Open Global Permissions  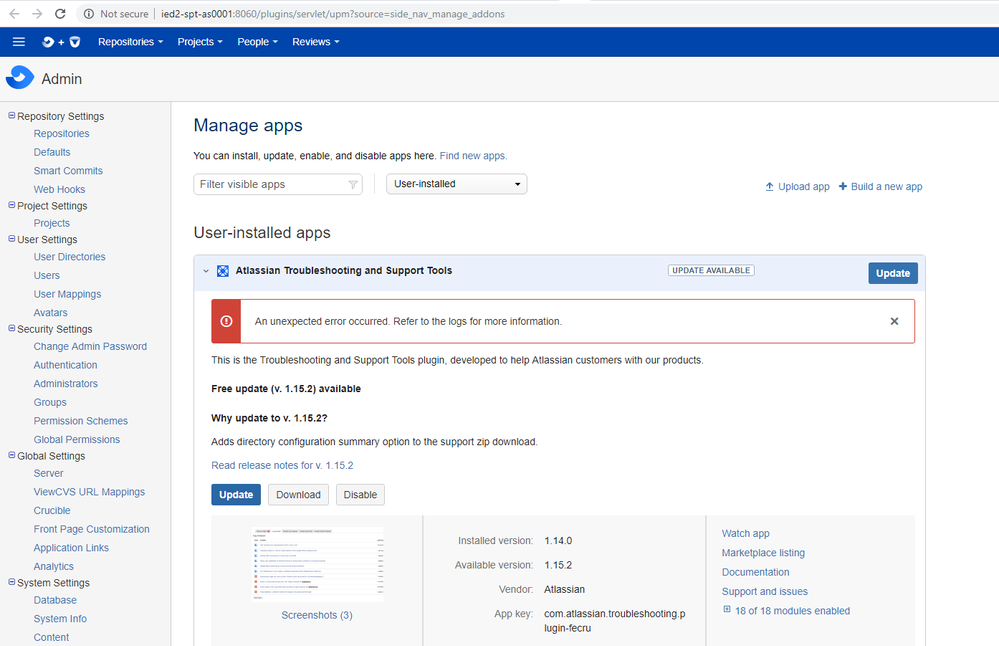click(76, 440)
